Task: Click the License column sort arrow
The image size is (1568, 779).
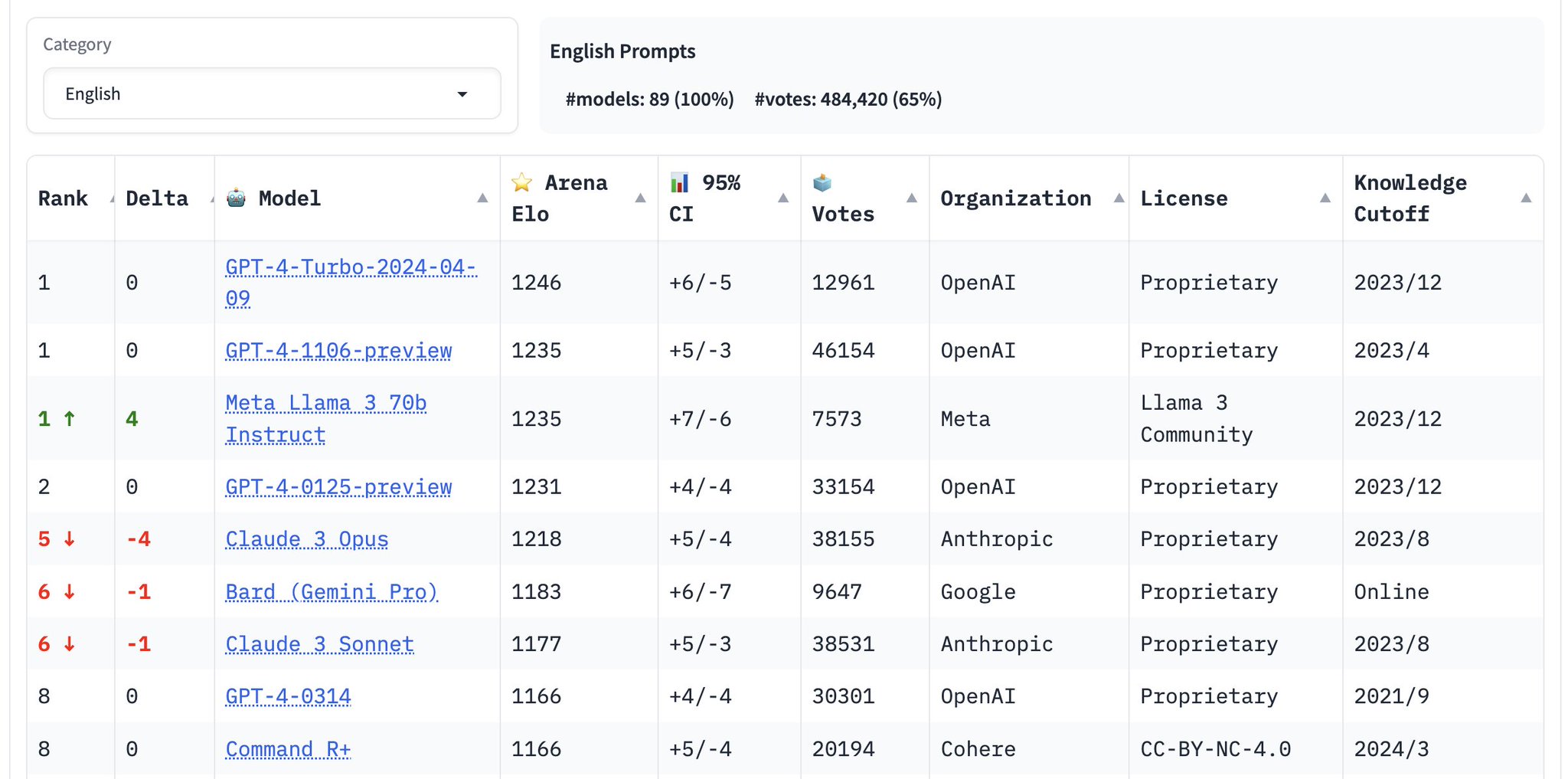Action: (1325, 198)
